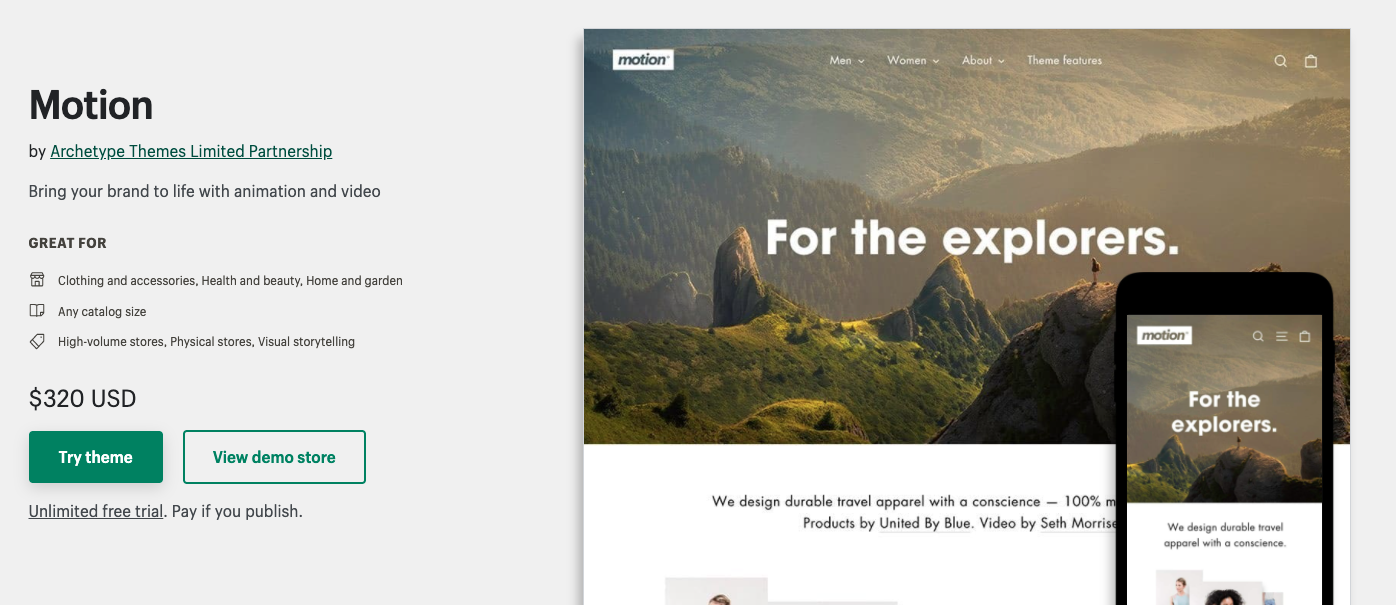Screen dimensions: 1396x605
Task: Click the tag icon beside High-volume stores
Action: pos(37,341)
